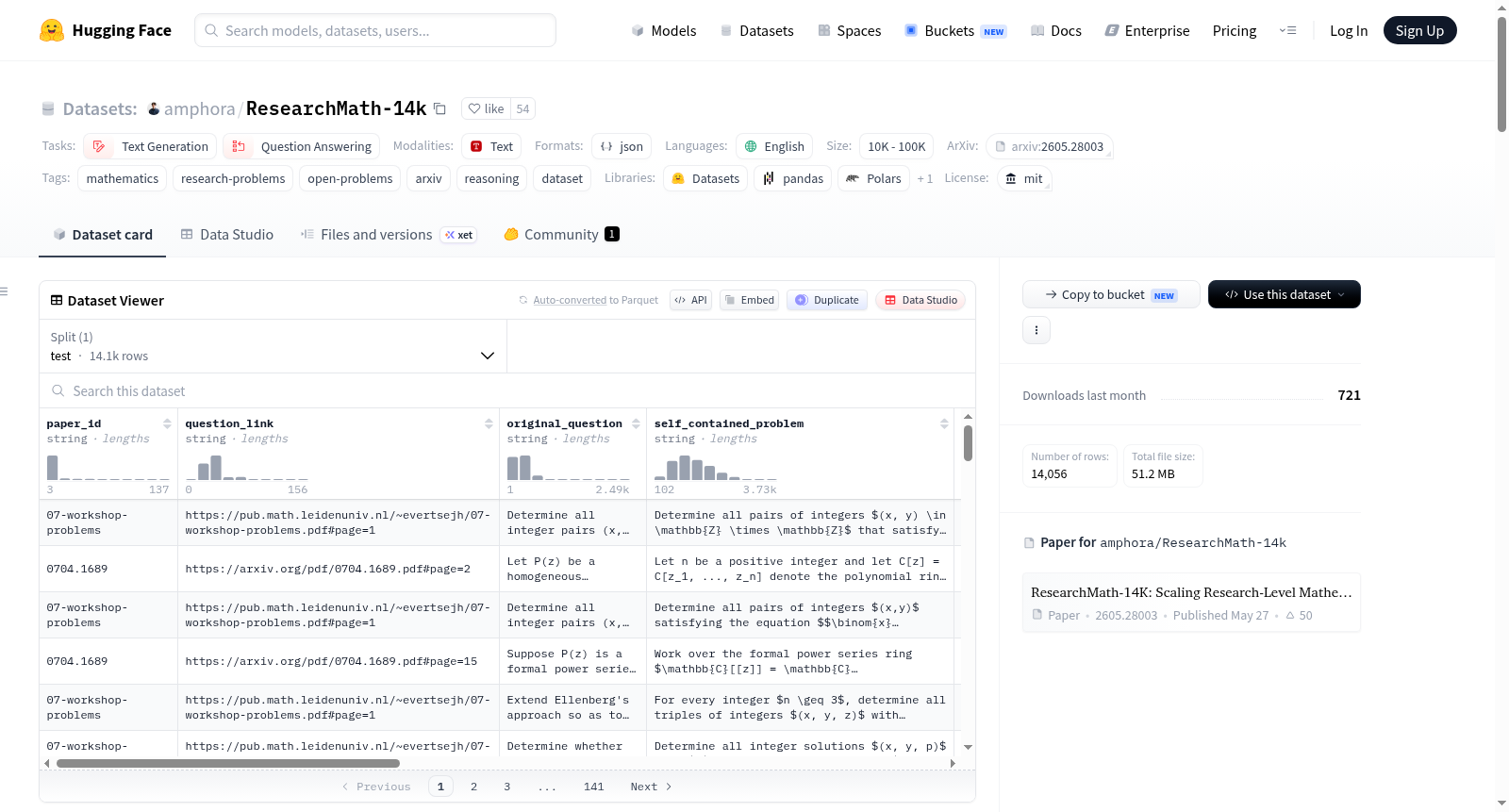
Task: Copy dataset name with the copy icon
Action: tap(439, 108)
